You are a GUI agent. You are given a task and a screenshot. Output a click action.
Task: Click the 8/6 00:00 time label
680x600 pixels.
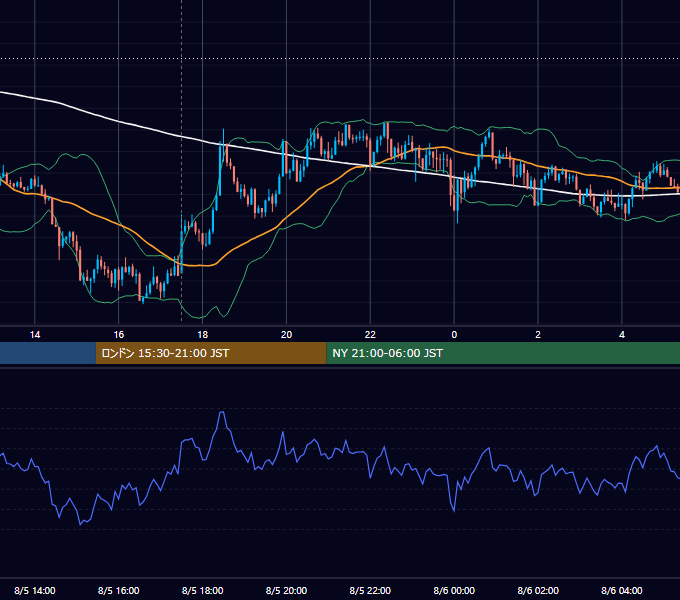coord(454,590)
